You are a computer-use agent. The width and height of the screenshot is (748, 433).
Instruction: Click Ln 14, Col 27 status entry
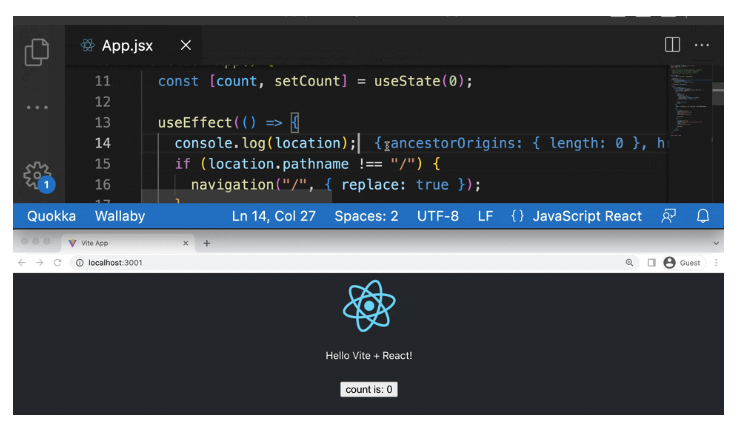[x=273, y=216]
